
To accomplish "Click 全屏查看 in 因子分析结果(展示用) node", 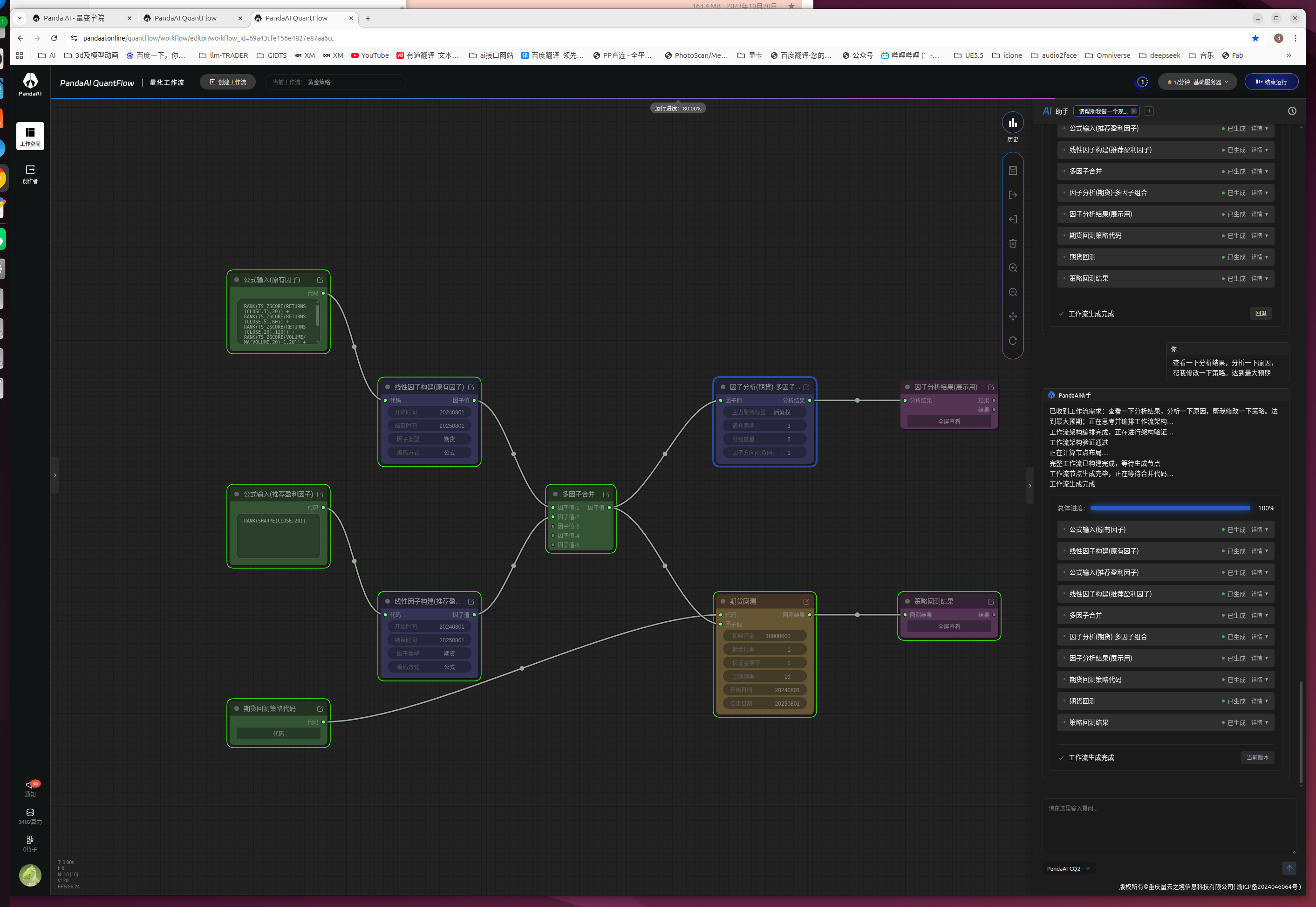I will click(948, 422).
